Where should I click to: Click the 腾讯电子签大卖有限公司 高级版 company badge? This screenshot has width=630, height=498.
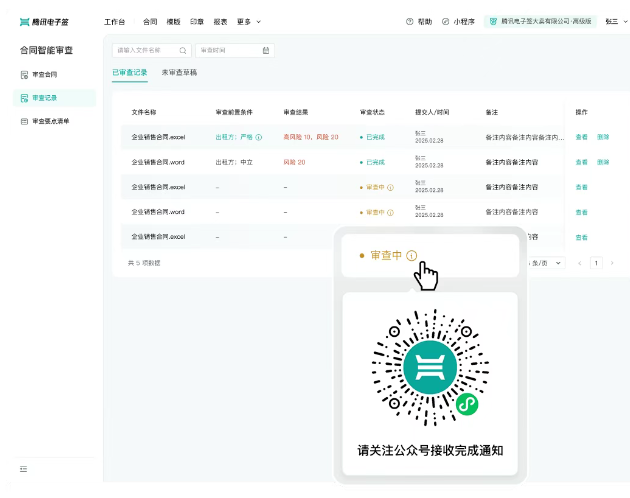(540, 21)
